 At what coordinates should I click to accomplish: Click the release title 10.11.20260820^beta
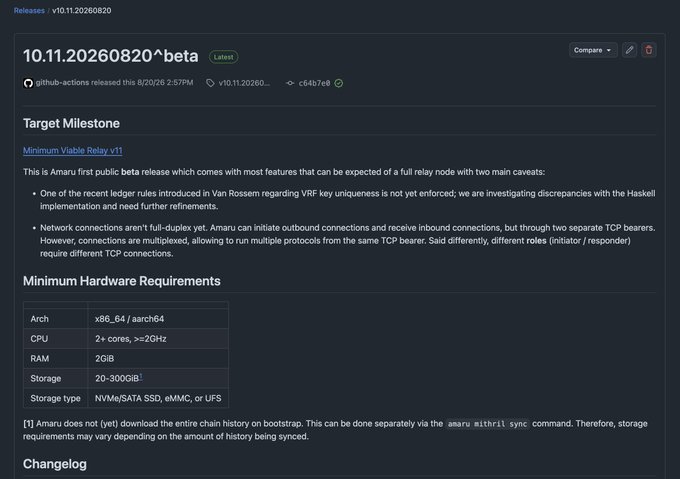pyautogui.click(x=111, y=56)
